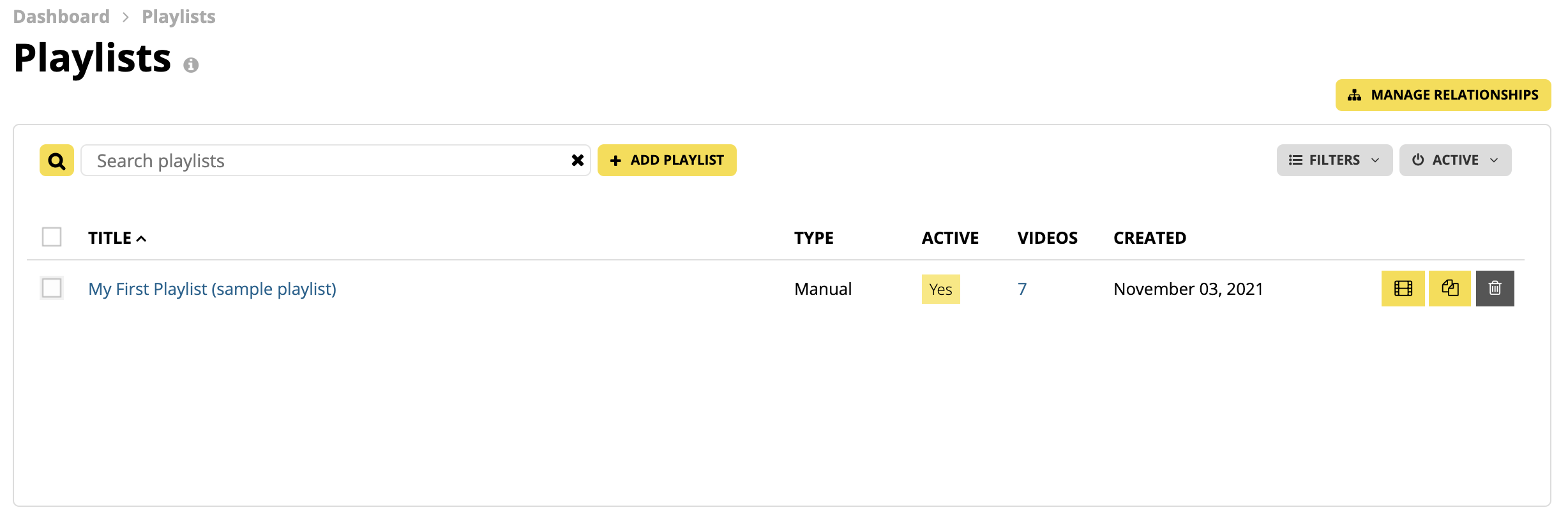Expand the Filters dropdown
The image size is (1568, 526).
coord(1334,160)
